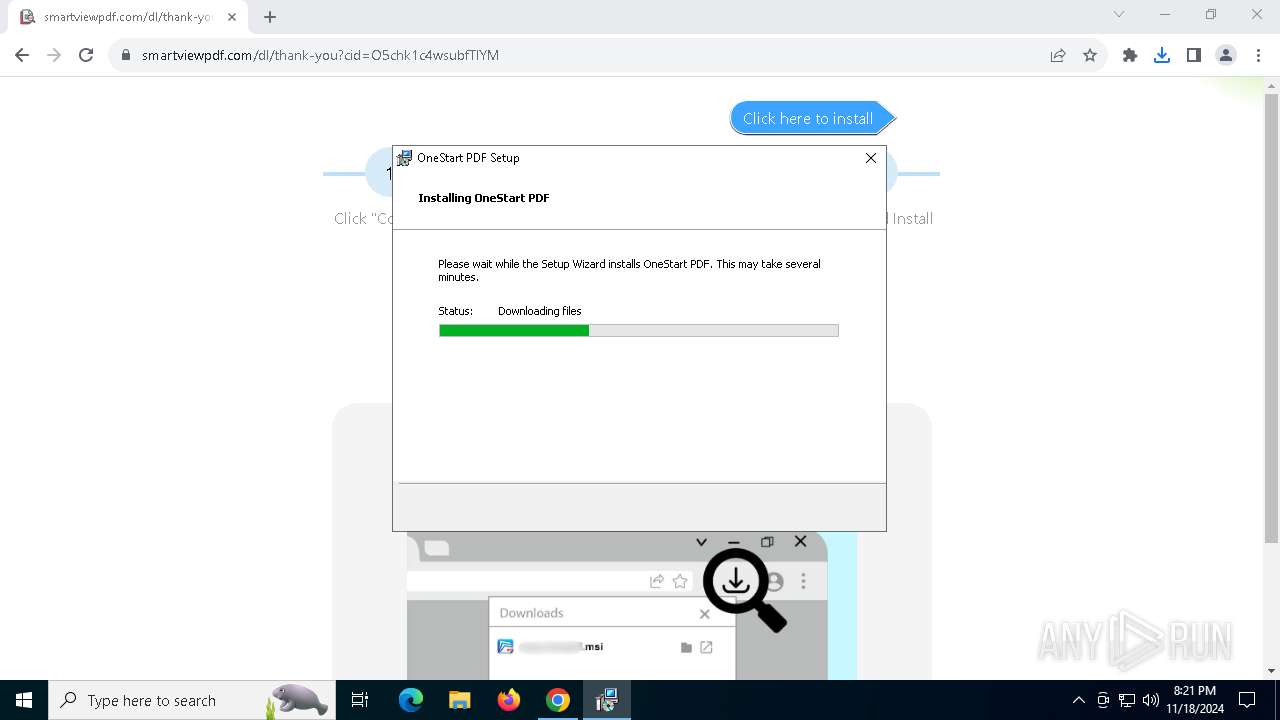Launch Microsoft Edge from taskbar

tap(411, 700)
